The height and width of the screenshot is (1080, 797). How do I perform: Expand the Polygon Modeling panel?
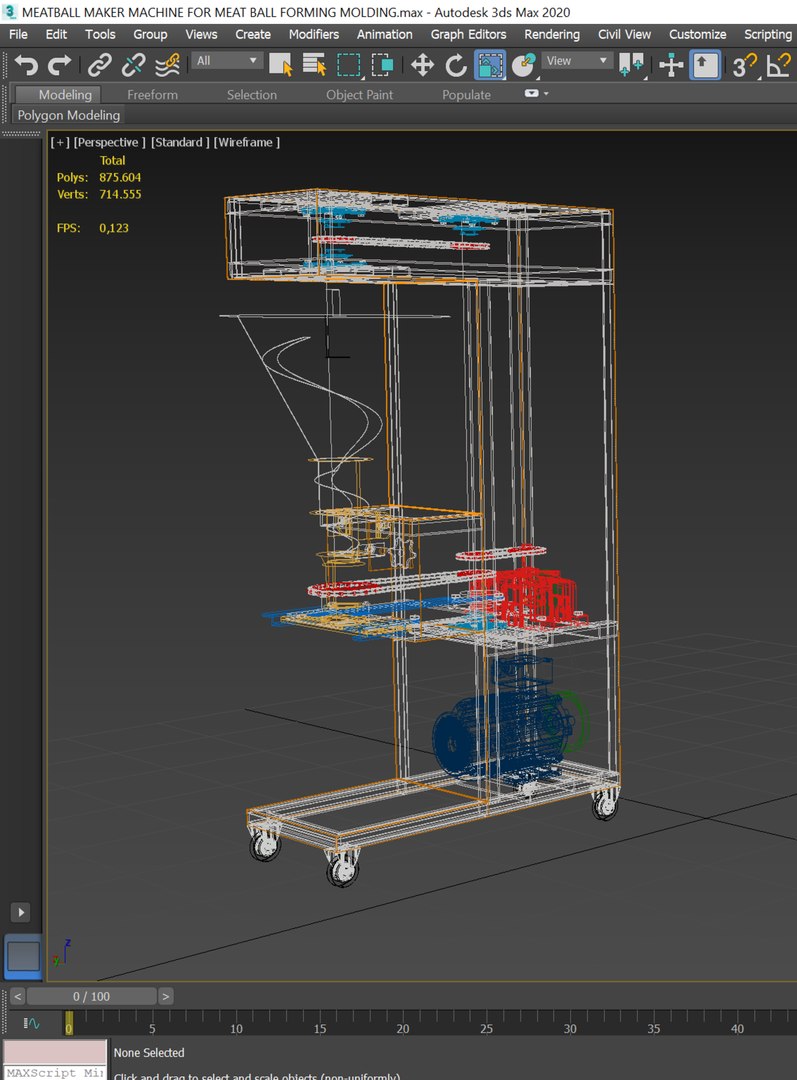coord(68,115)
